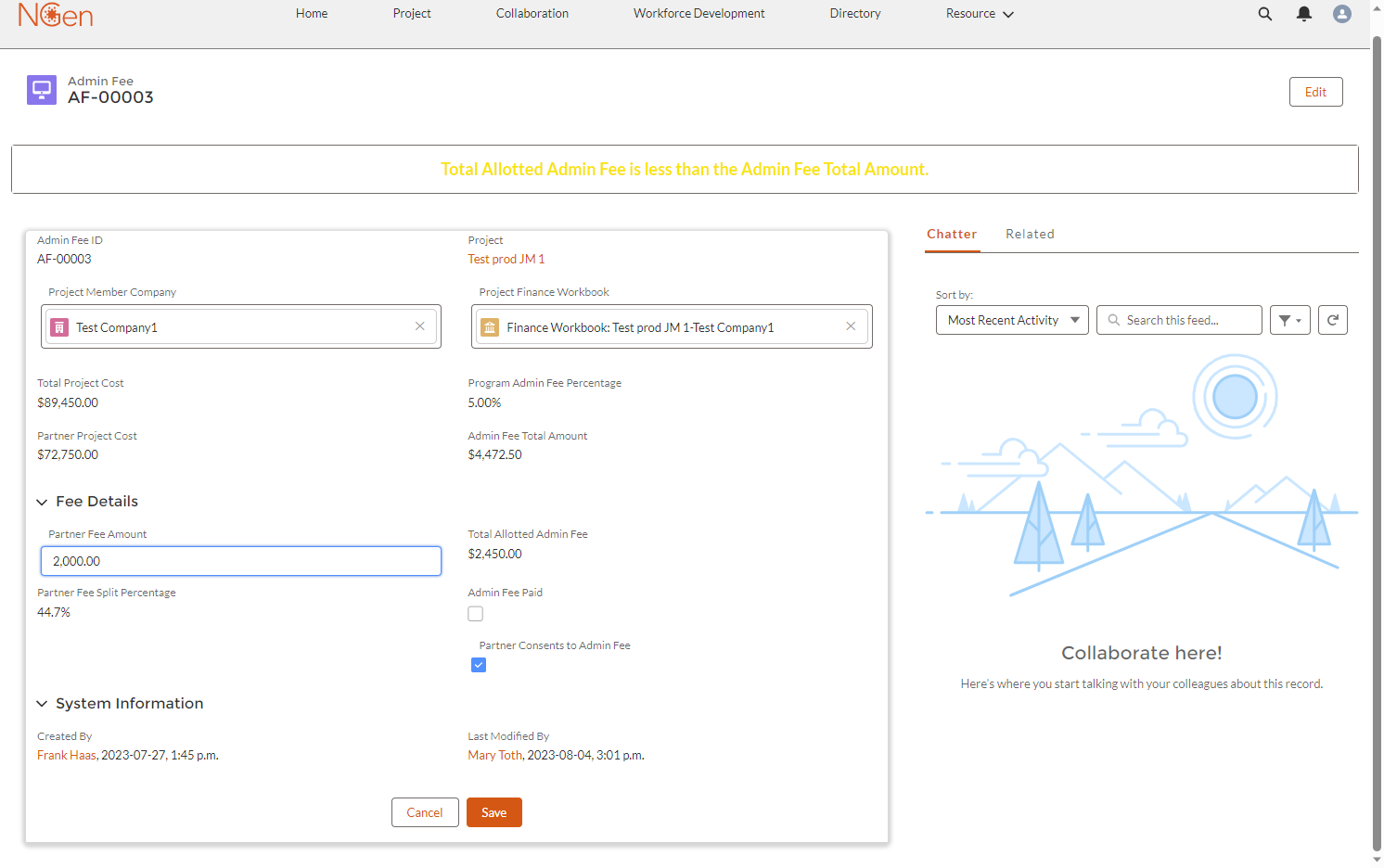The height and width of the screenshot is (868, 1384).
Task: Clear the Finance Workbook lookup selection
Action: (851, 326)
